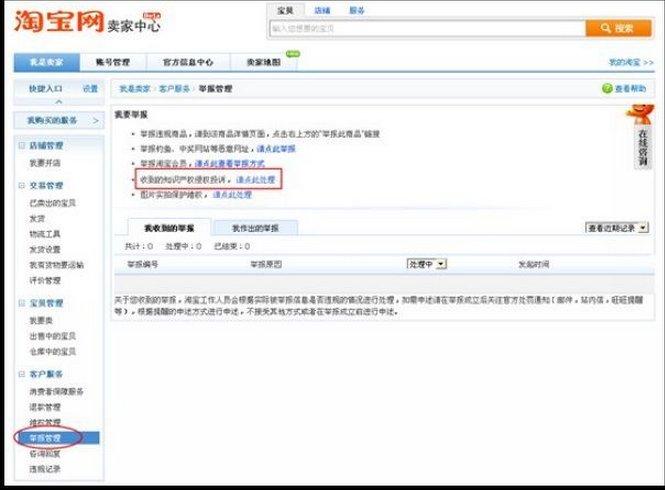The width and height of the screenshot is (665, 490).
Task: Click the 举报原因 column header
Action: 266,264
